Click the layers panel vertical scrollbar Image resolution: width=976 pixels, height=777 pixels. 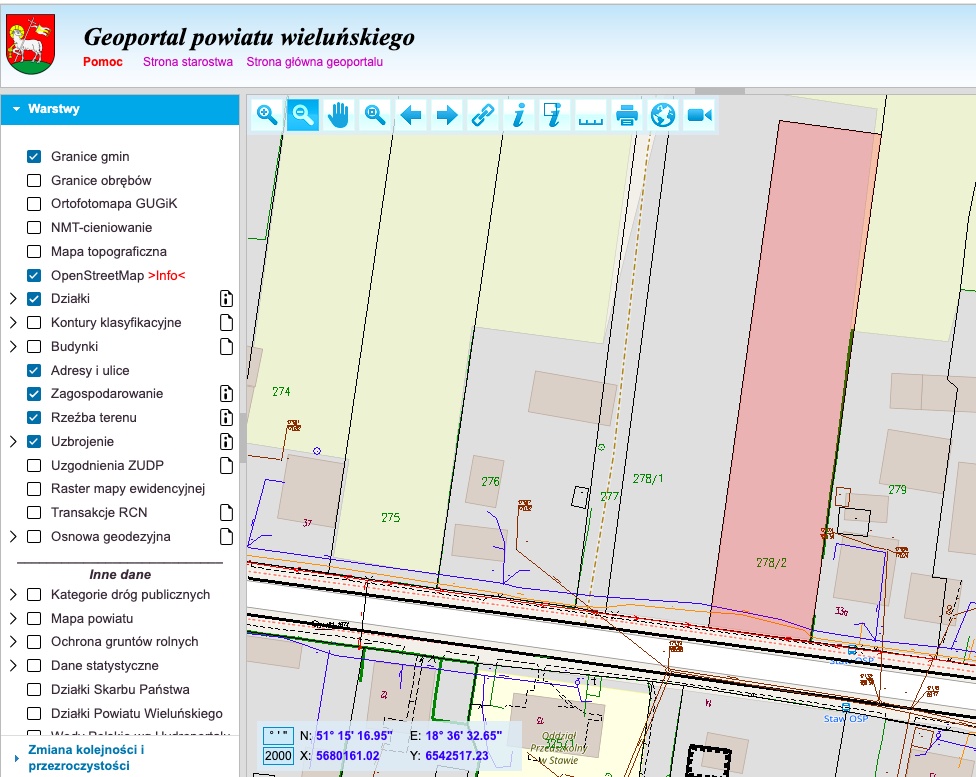[243, 438]
